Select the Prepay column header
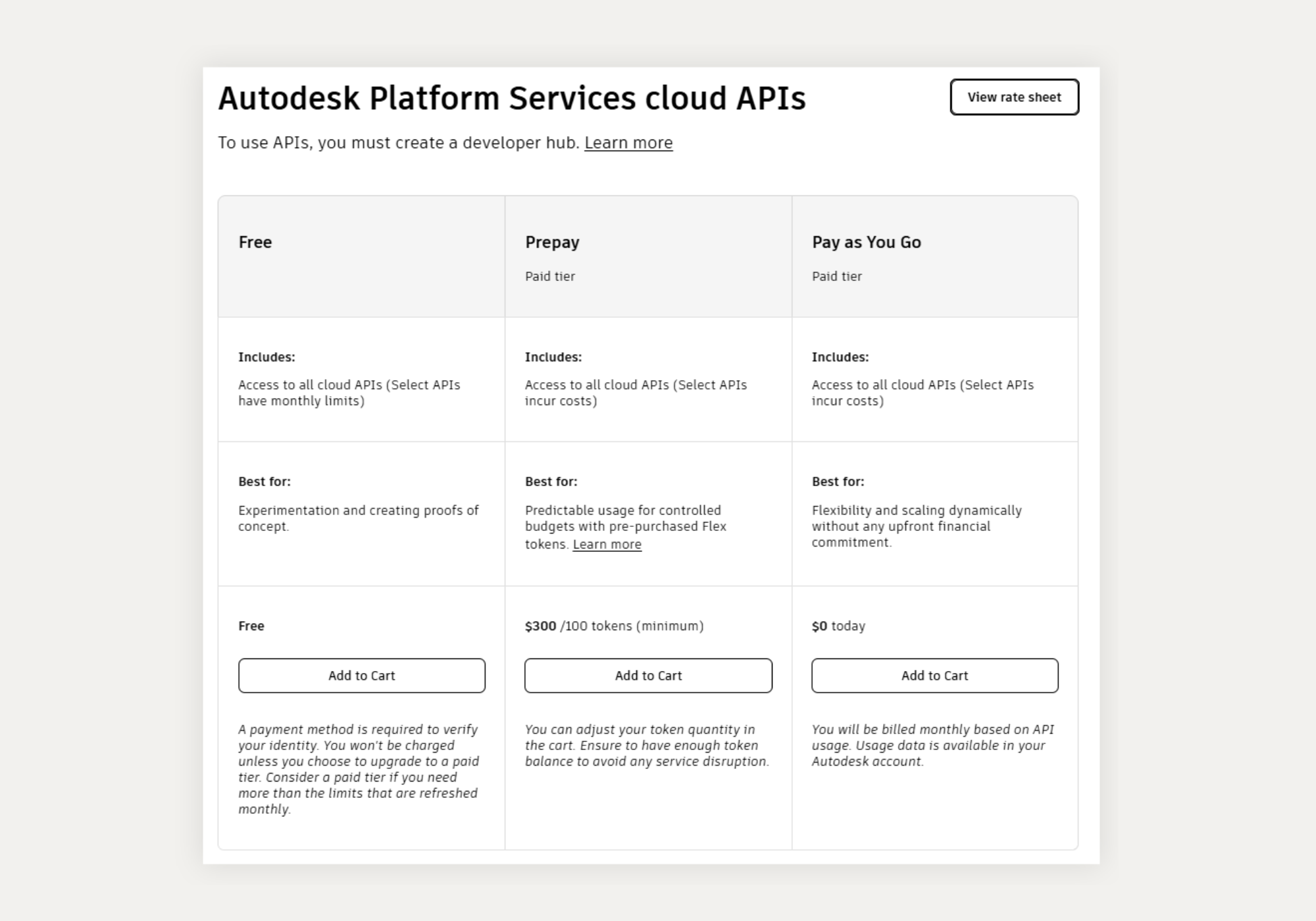The image size is (1316, 921). [x=552, y=242]
